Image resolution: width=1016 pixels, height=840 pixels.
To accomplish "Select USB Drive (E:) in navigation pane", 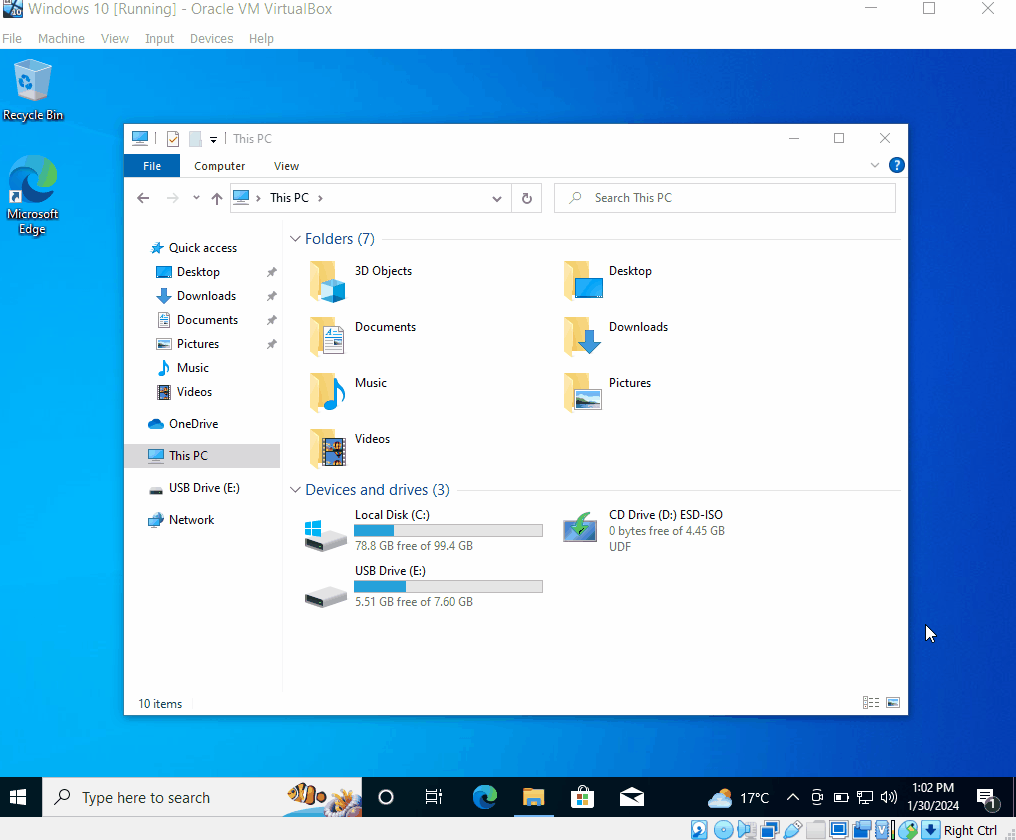I will [204, 487].
